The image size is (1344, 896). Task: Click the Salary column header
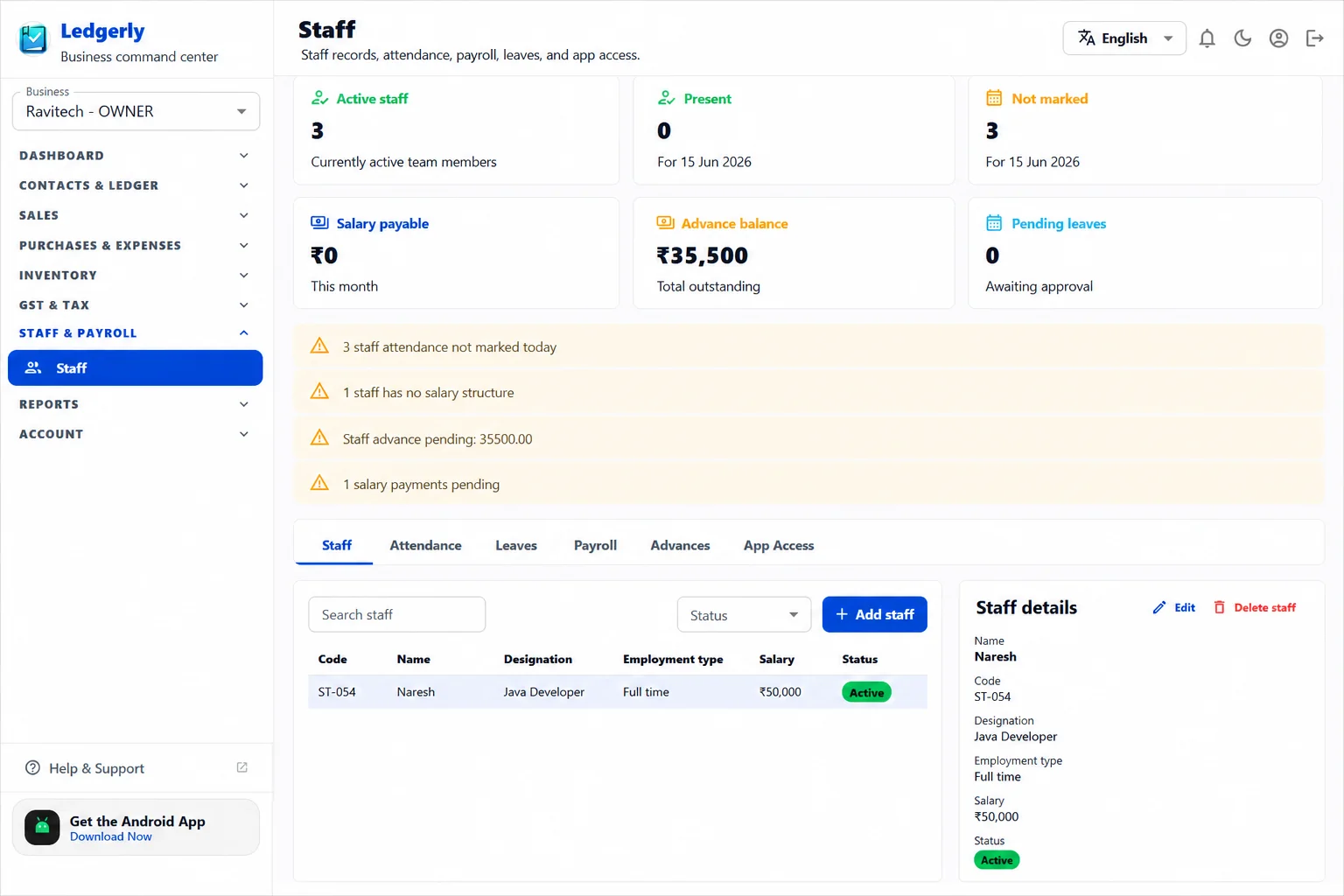[777, 659]
